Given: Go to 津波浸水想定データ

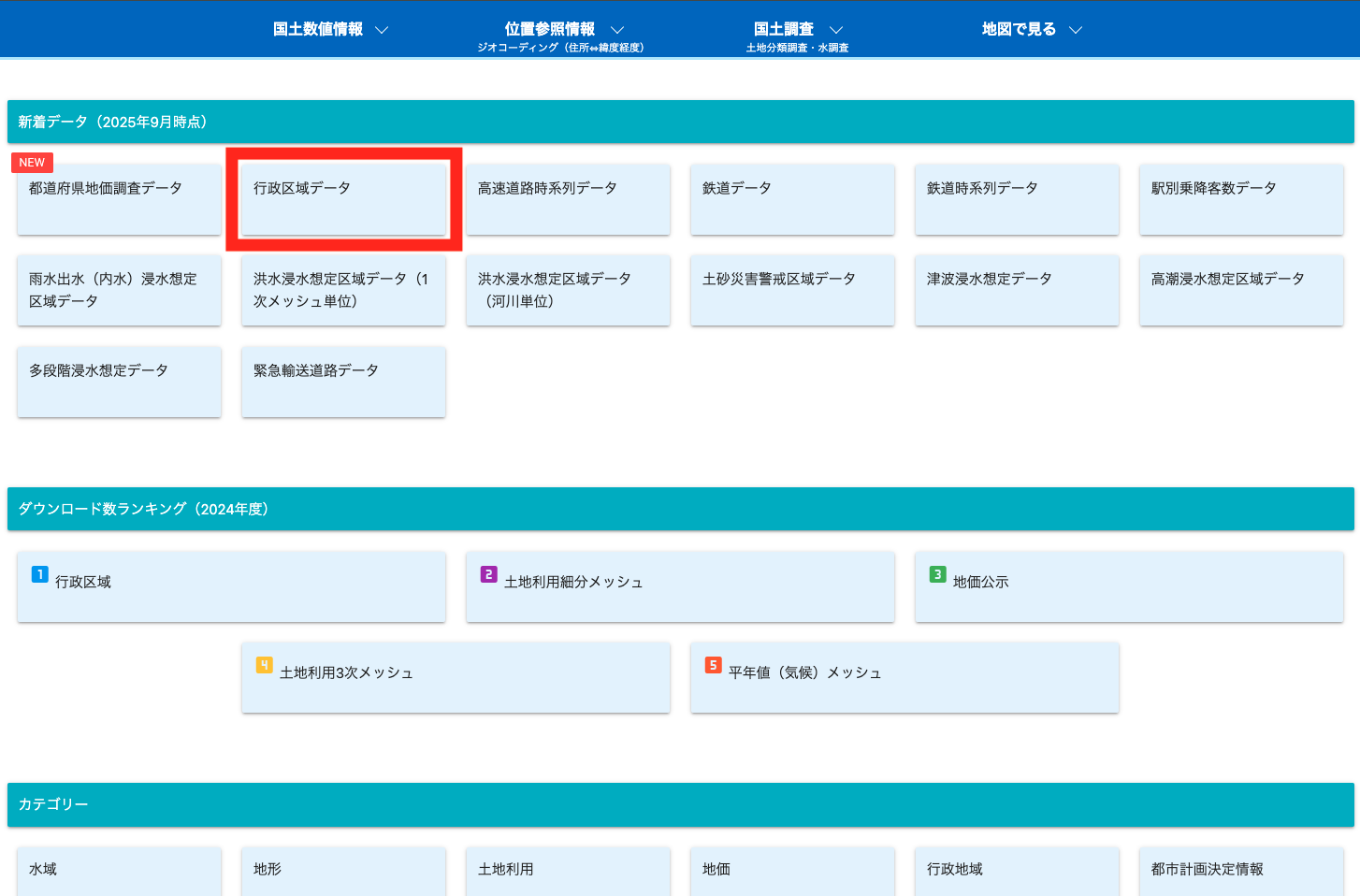Looking at the screenshot, I should 1017,290.
